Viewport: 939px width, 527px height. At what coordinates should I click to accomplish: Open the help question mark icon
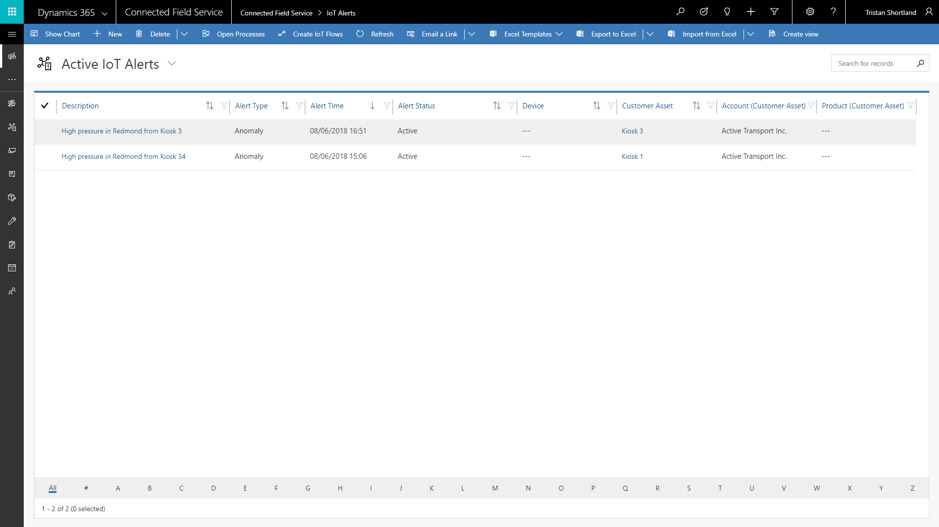pos(833,11)
